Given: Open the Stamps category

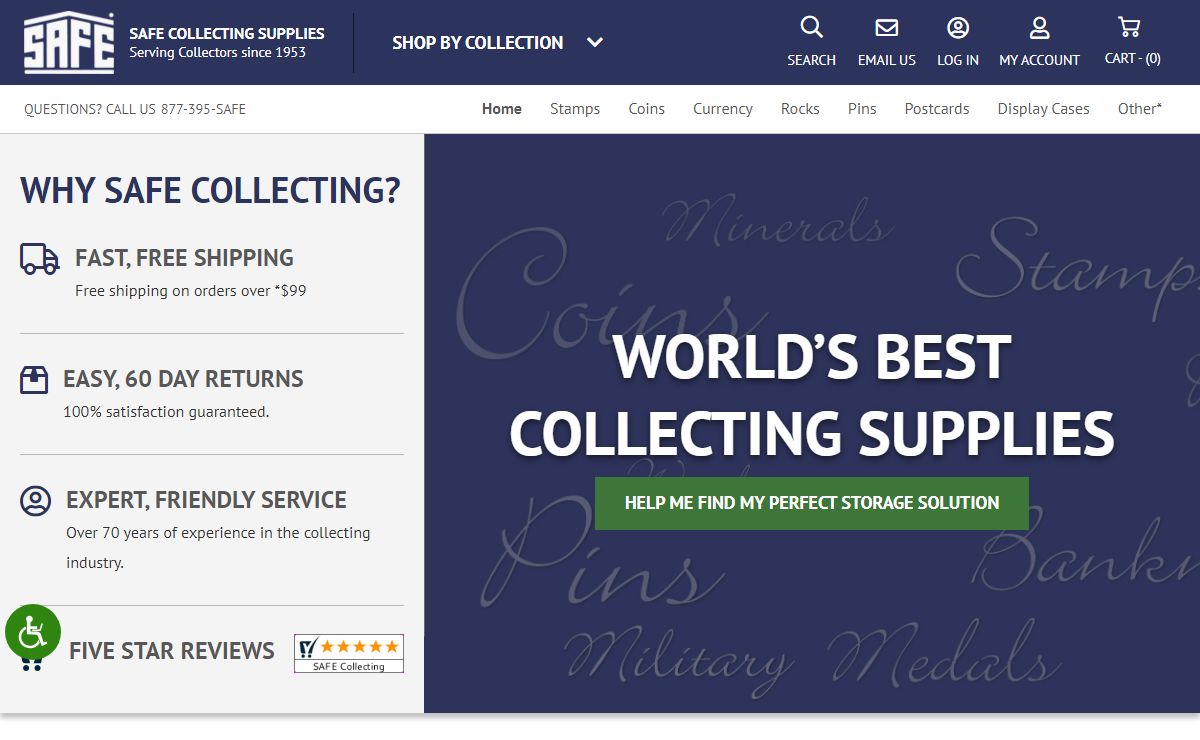Looking at the screenshot, I should [x=575, y=109].
